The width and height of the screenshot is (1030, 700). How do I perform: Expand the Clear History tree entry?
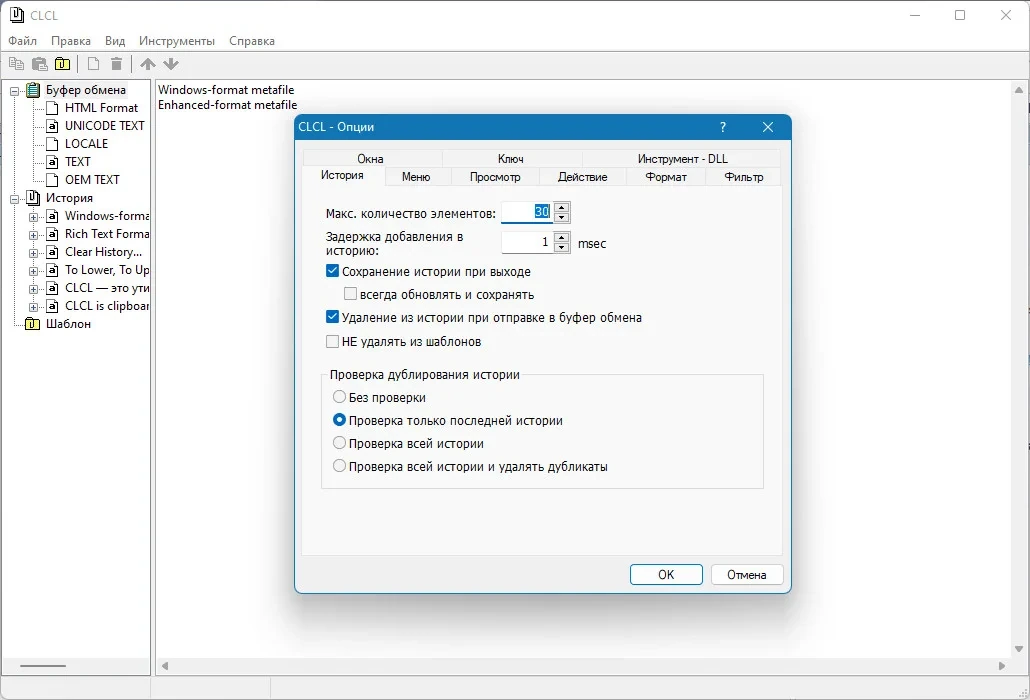34,253
